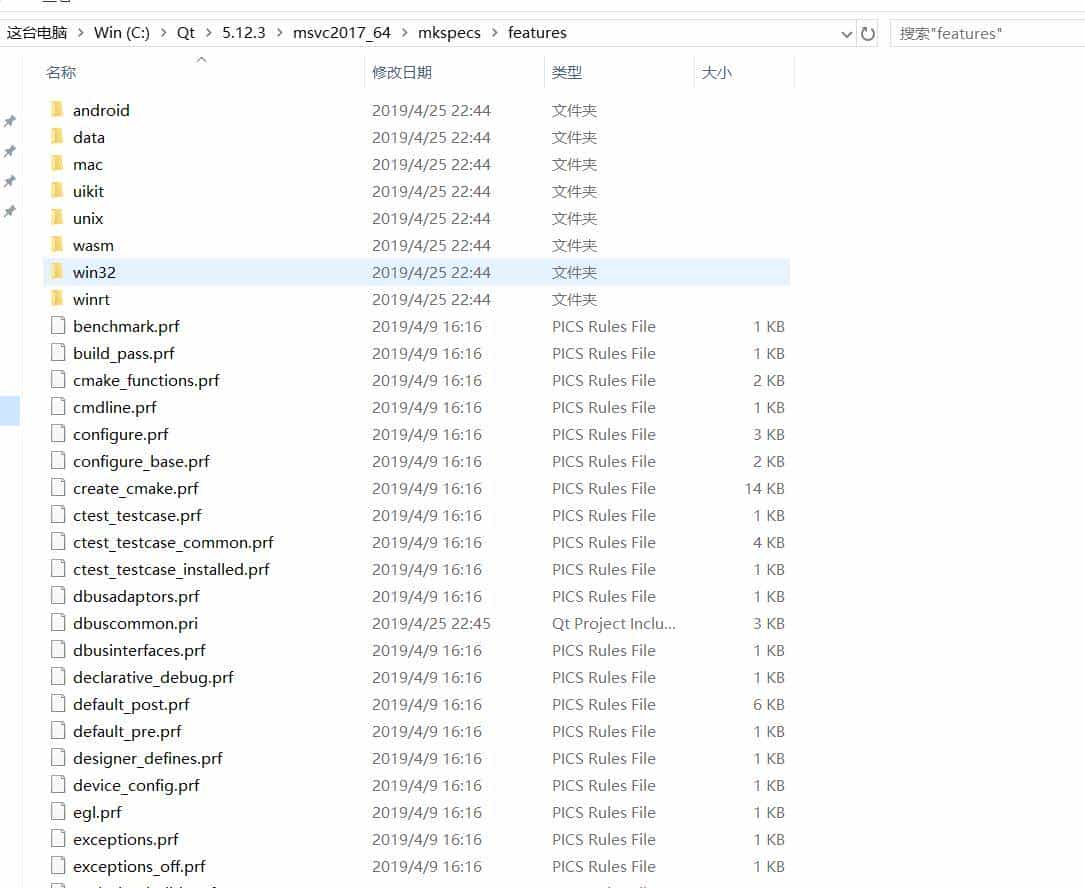Click the android folder icon
This screenshot has width=1085, height=888.
(57, 110)
